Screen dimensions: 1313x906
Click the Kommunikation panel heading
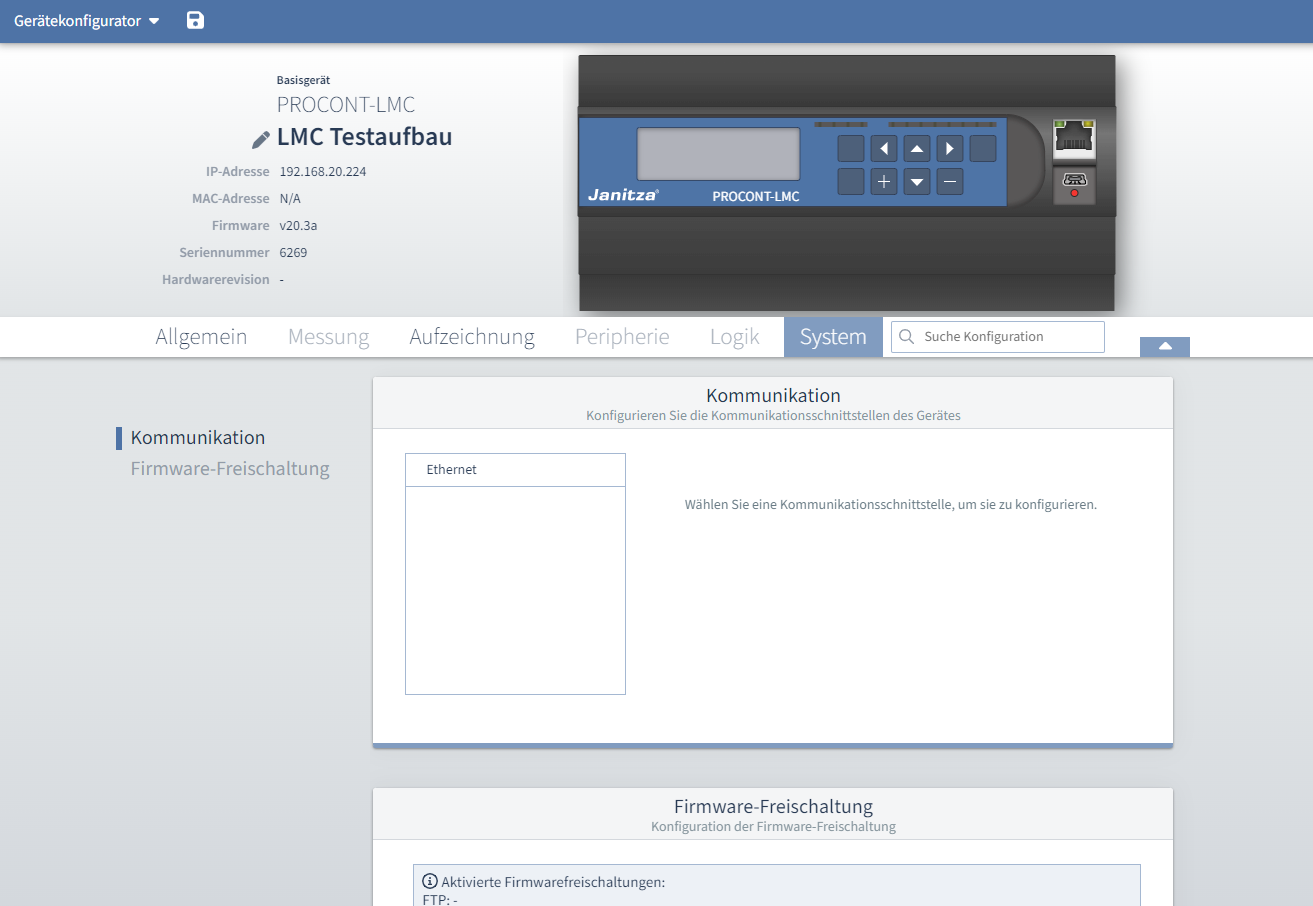[773, 395]
